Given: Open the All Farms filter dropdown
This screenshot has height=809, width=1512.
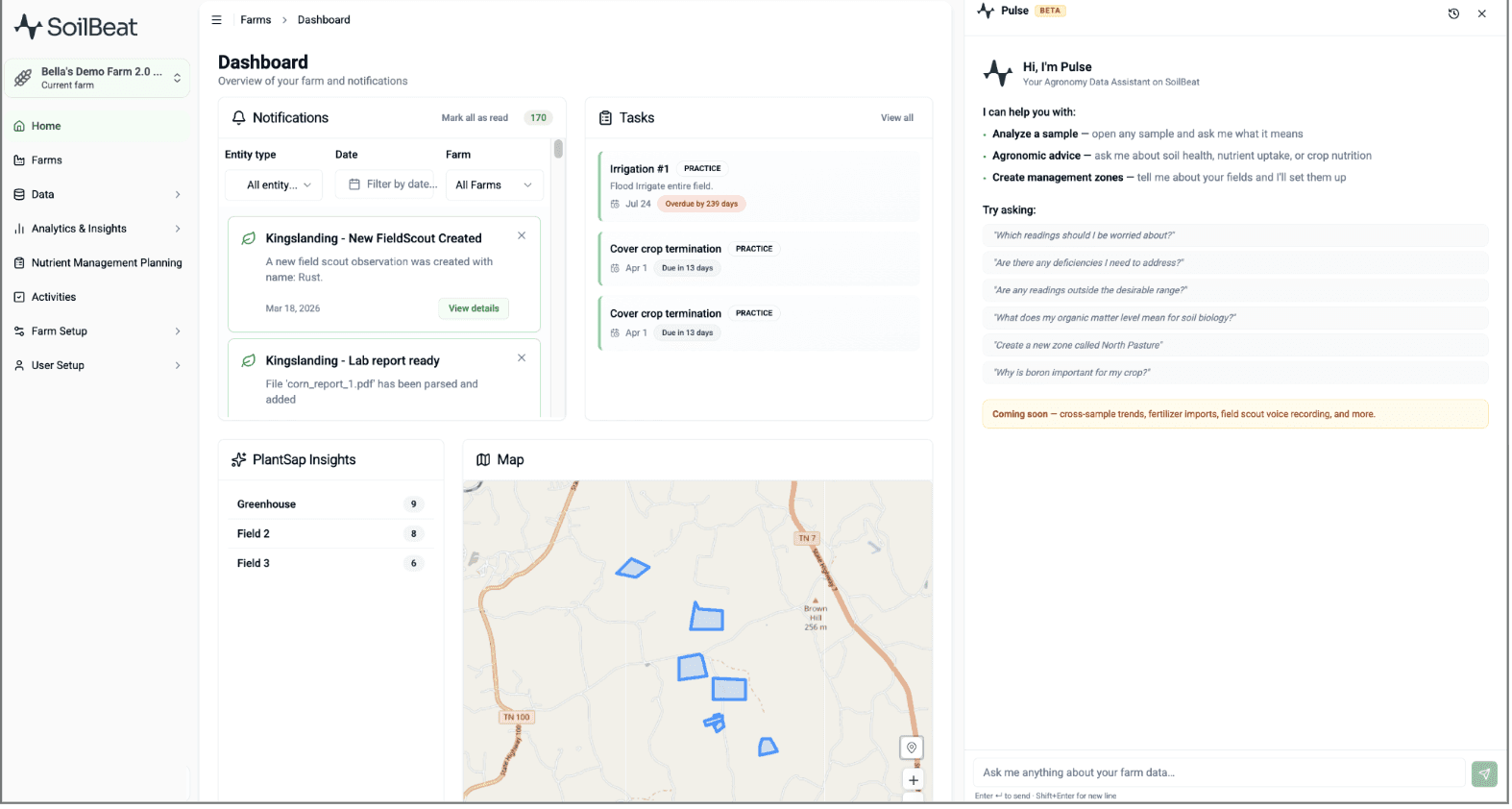Looking at the screenshot, I should 495,184.
